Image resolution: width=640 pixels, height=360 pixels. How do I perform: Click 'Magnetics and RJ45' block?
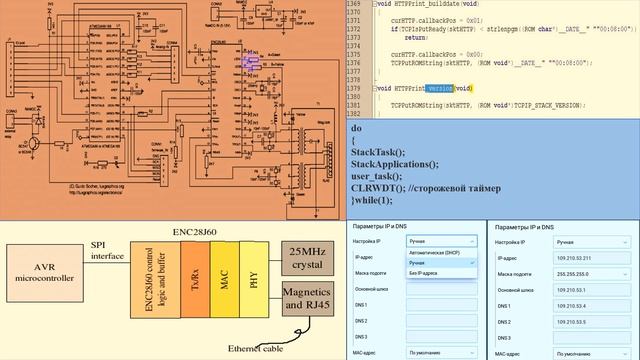(x=308, y=298)
